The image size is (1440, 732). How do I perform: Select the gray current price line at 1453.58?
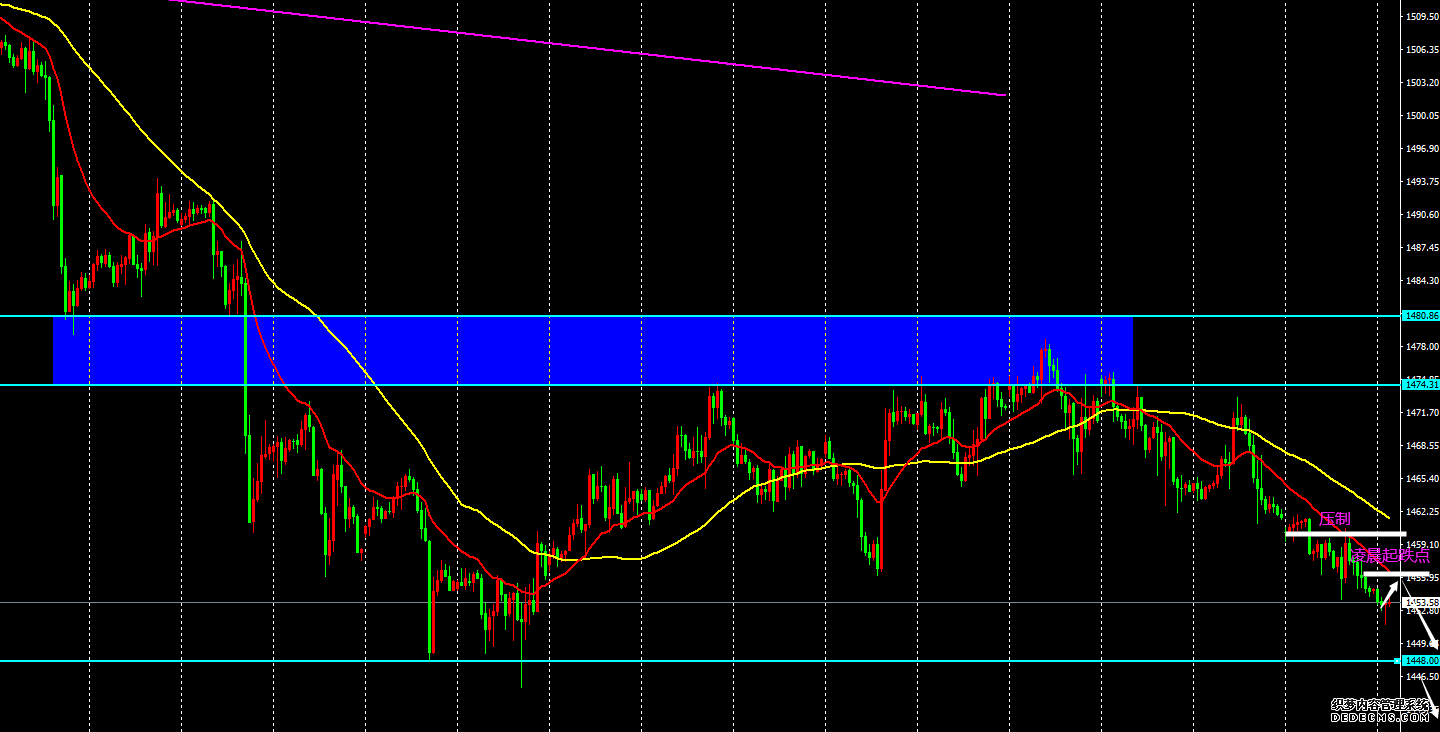pyautogui.click(x=698, y=602)
